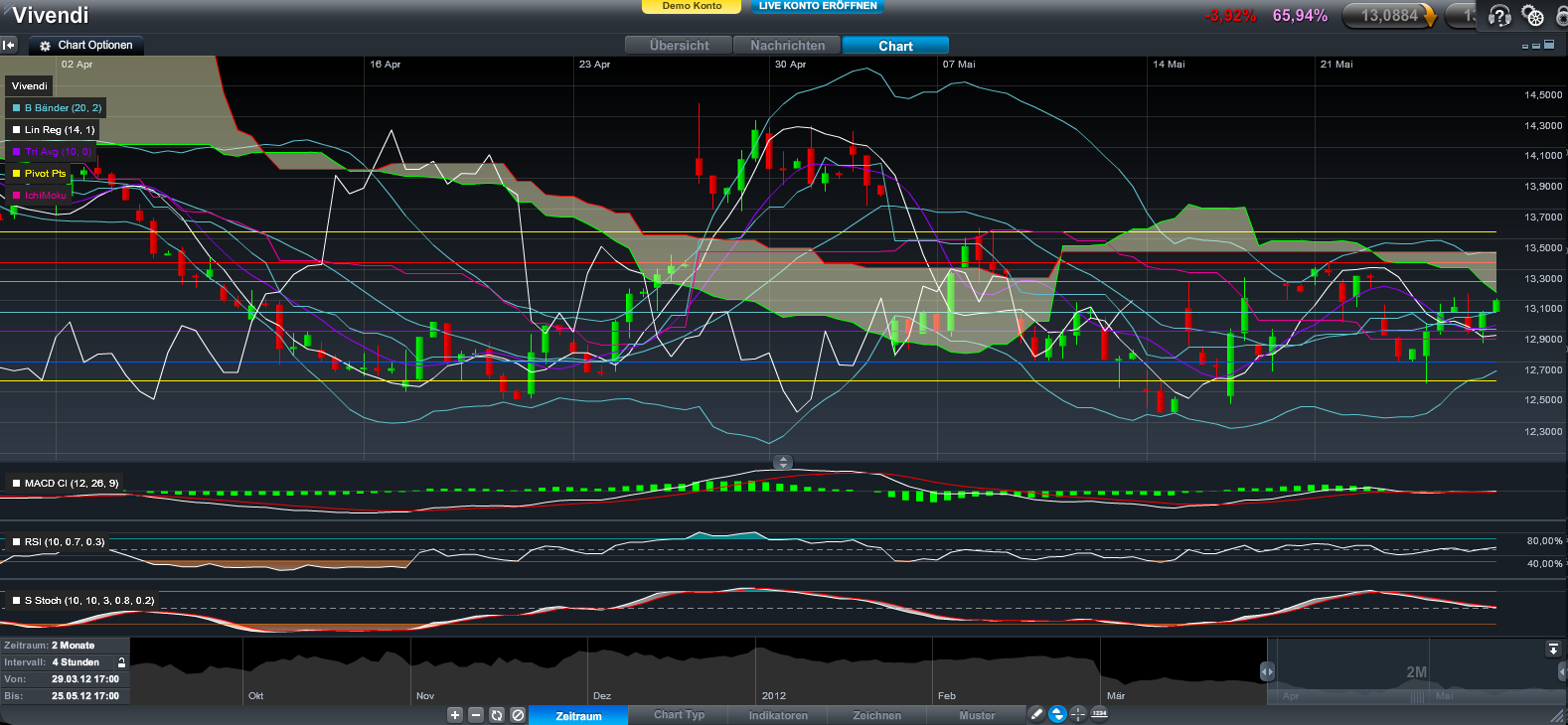
Task: Click the timeline range slider left handle
Action: [x=1267, y=672]
